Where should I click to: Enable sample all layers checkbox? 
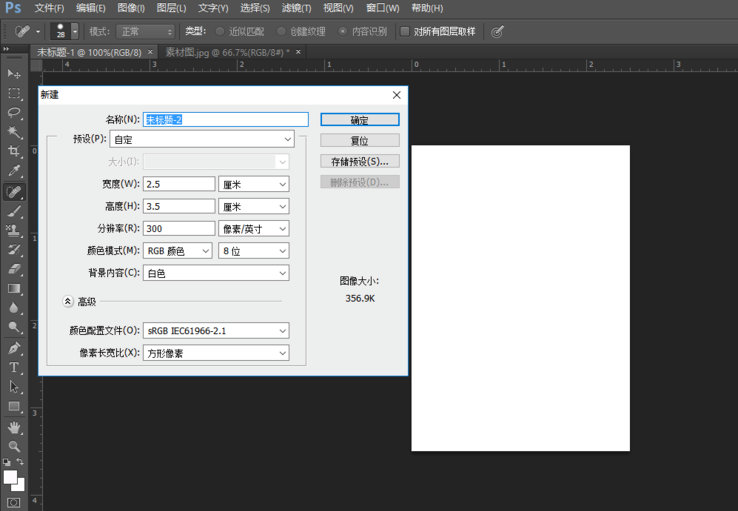click(405, 32)
